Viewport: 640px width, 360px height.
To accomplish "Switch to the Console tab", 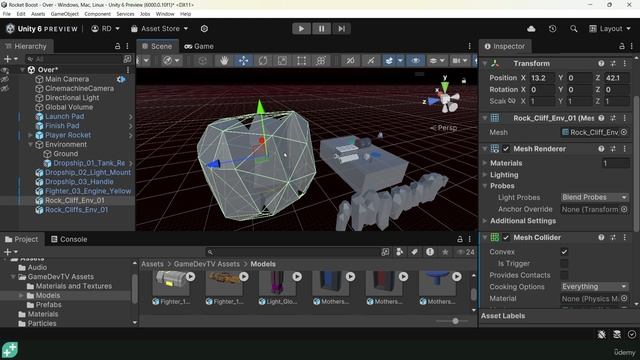I will (x=69, y=240).
